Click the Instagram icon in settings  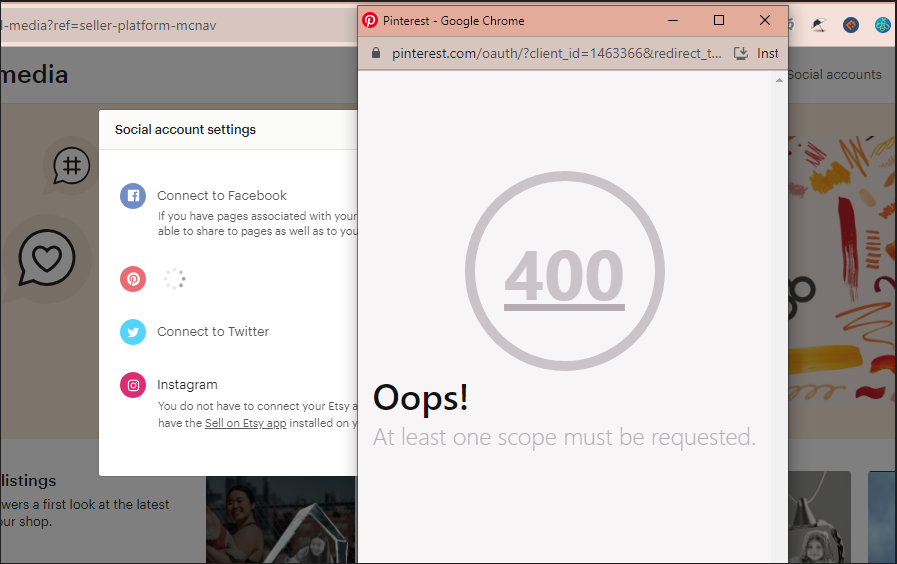point(133,385)
